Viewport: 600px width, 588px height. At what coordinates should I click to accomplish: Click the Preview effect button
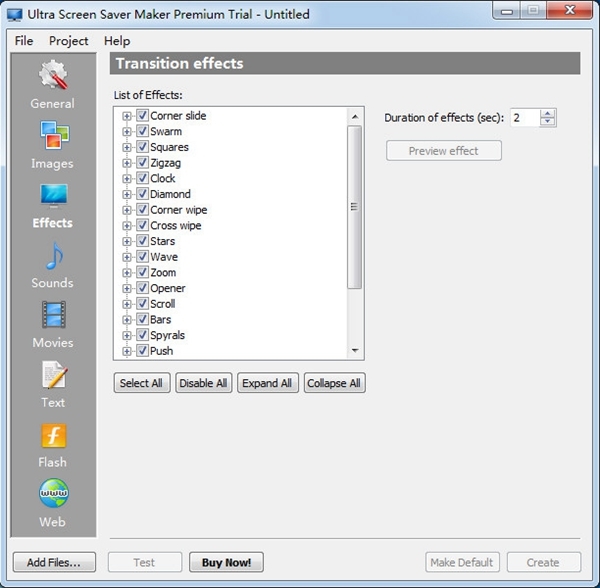(443, 151)
